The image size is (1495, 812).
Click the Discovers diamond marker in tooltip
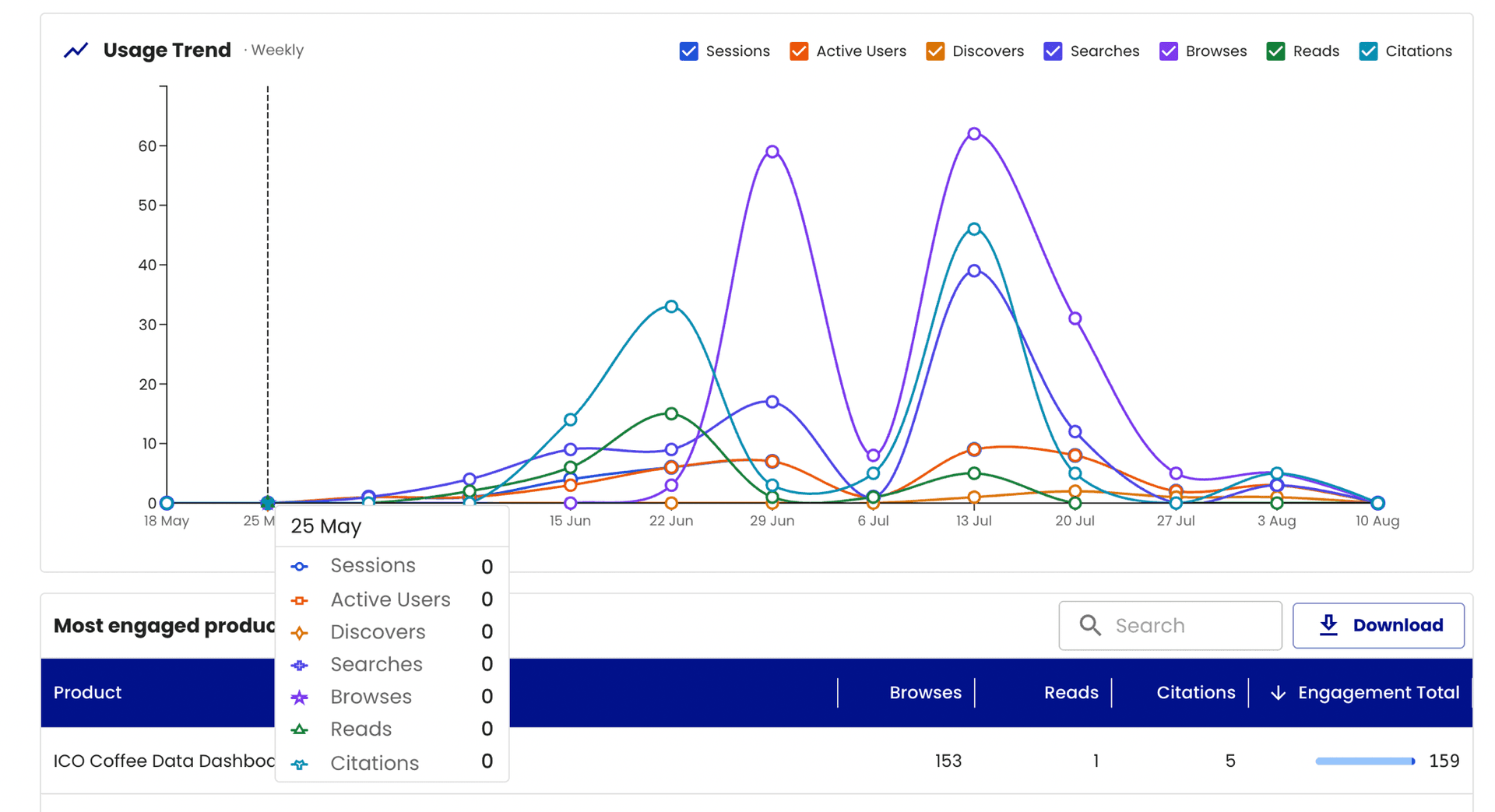(300, 633)
